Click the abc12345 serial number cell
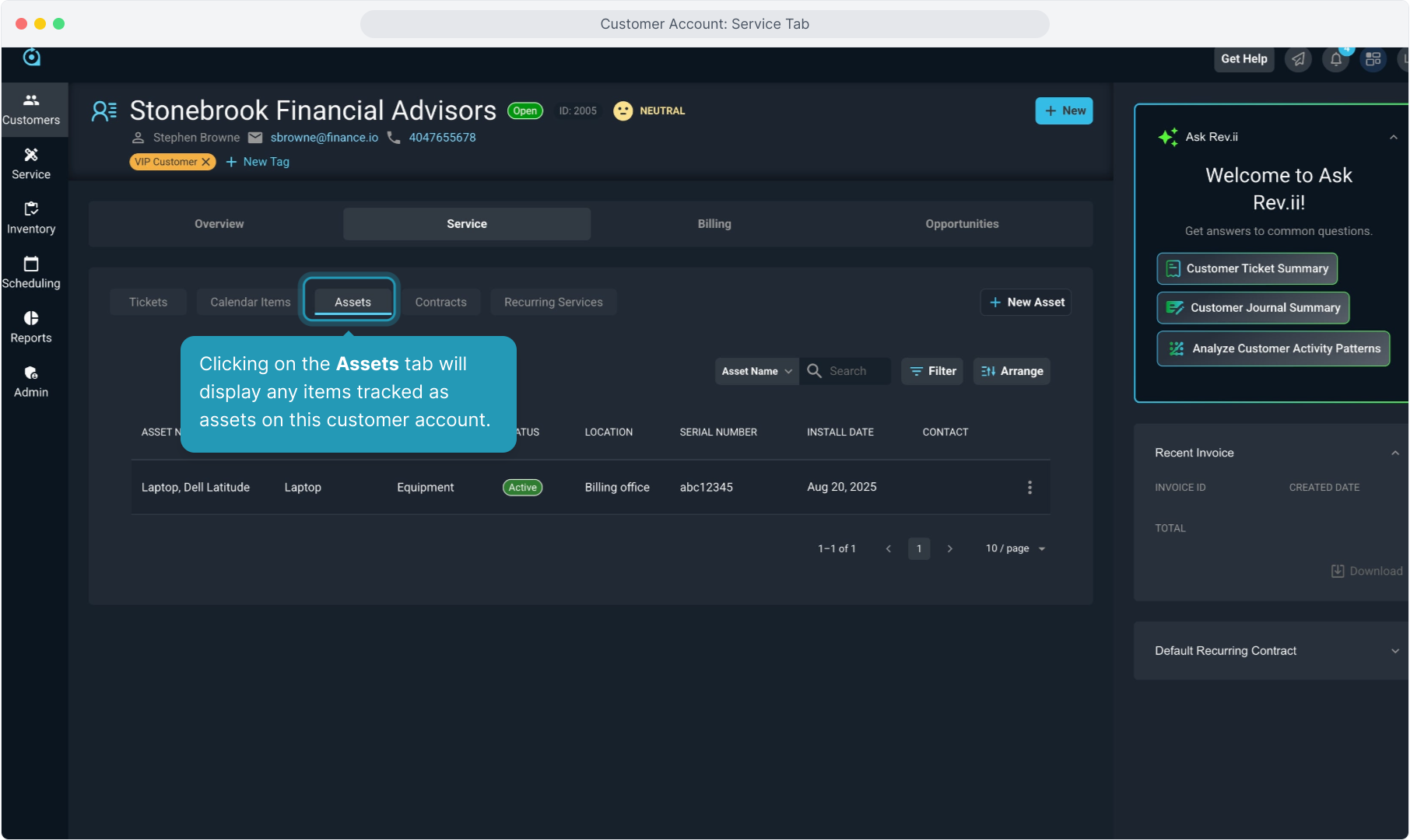Screen dimensions: 1410x840 click(707, 488)
